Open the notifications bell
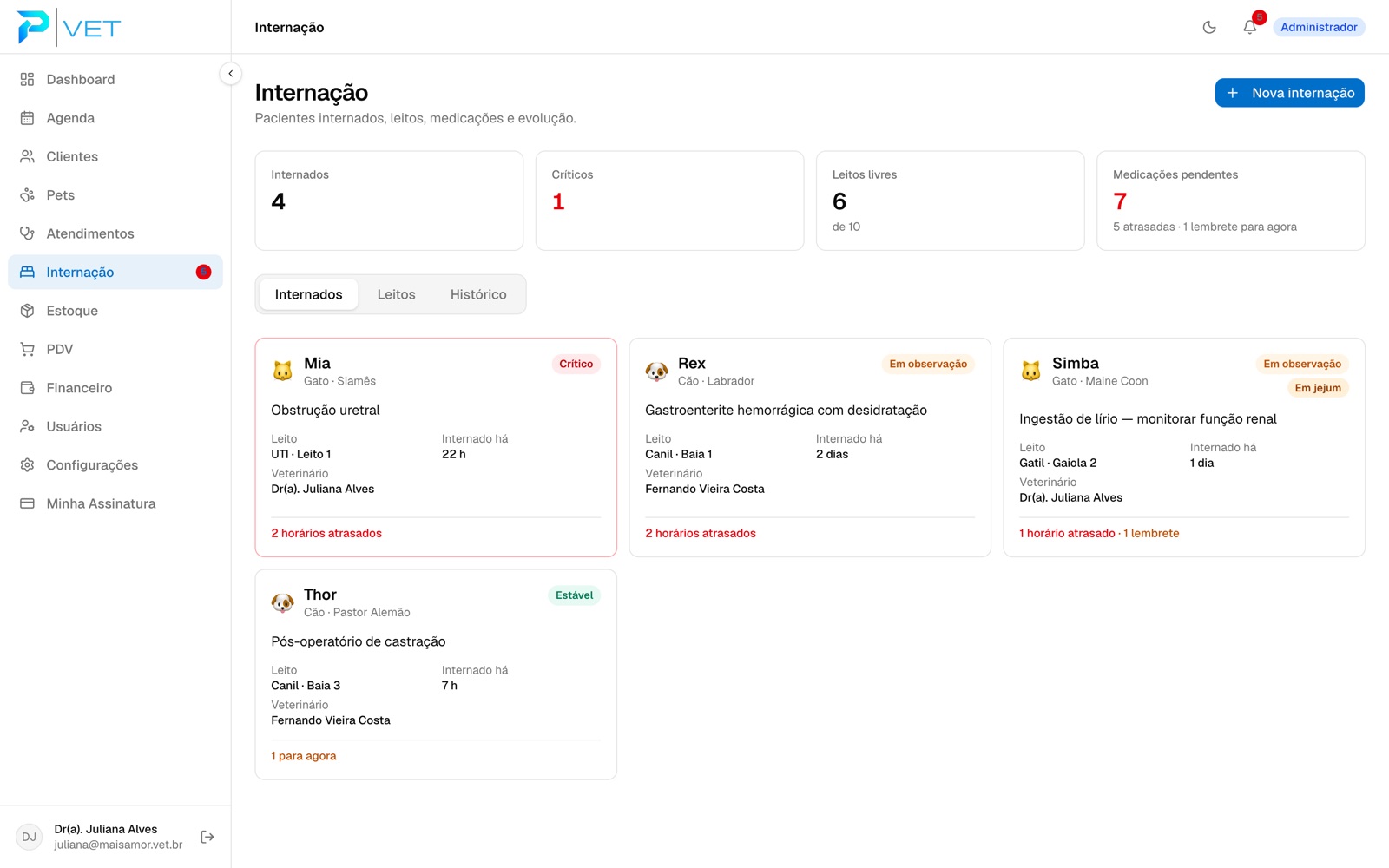The width and height of the screenshot is (1389, 868). 1249,27
